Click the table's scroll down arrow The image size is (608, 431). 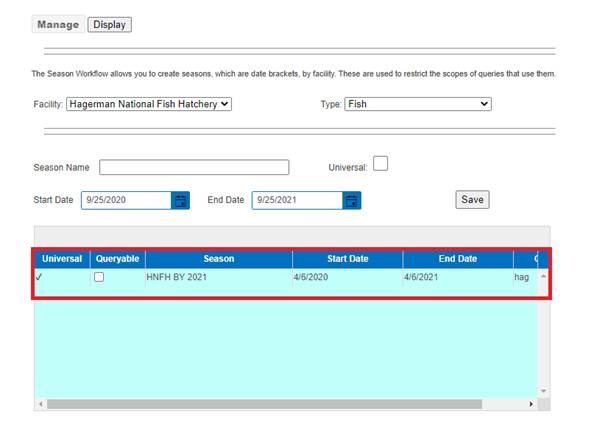[x=544, y=391]
